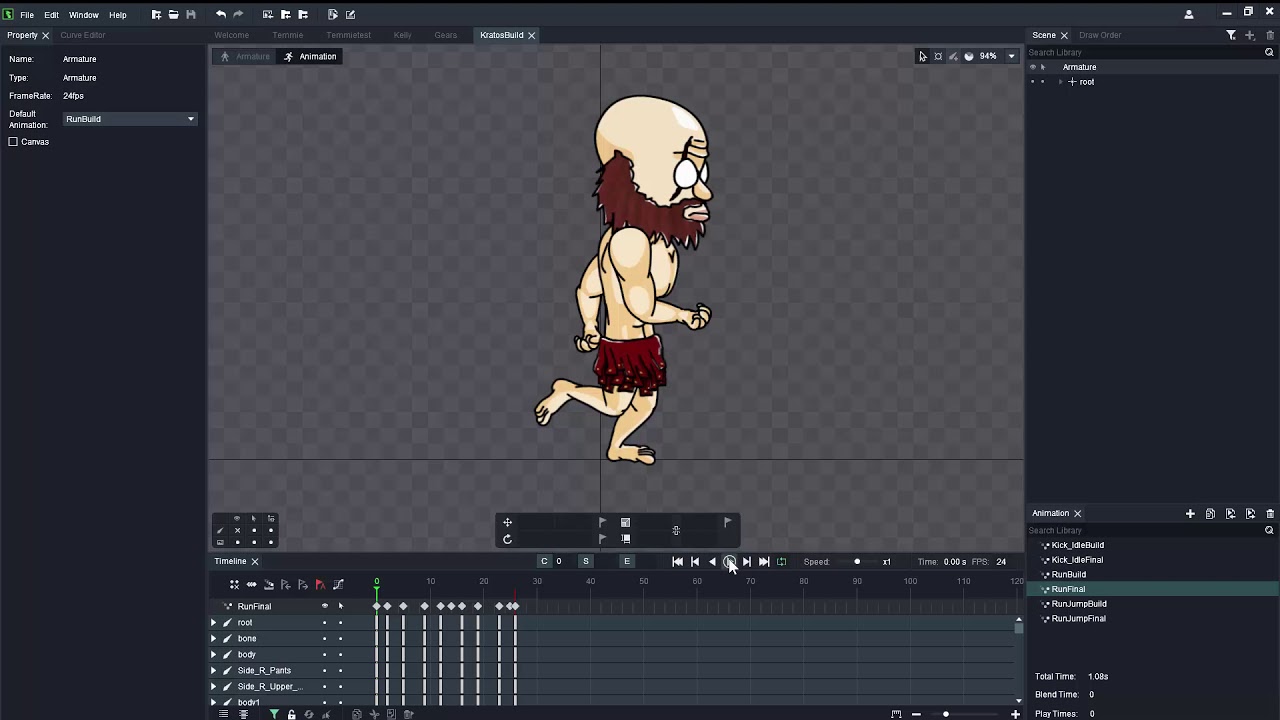Select the Pose tool beside the pointer
This screenshot has height=720, width=1280.
(938, 56)
